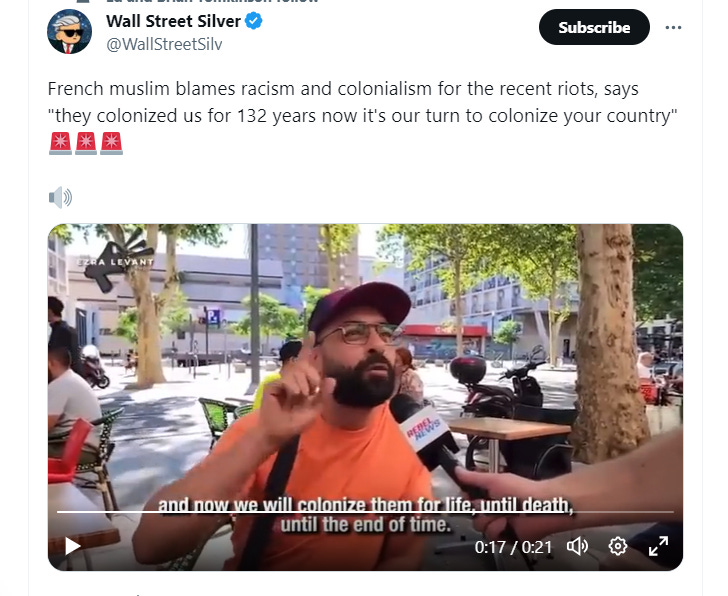
Task: Click the 0:17 / 0:21 timestamp
Action: tap(513, 547)
